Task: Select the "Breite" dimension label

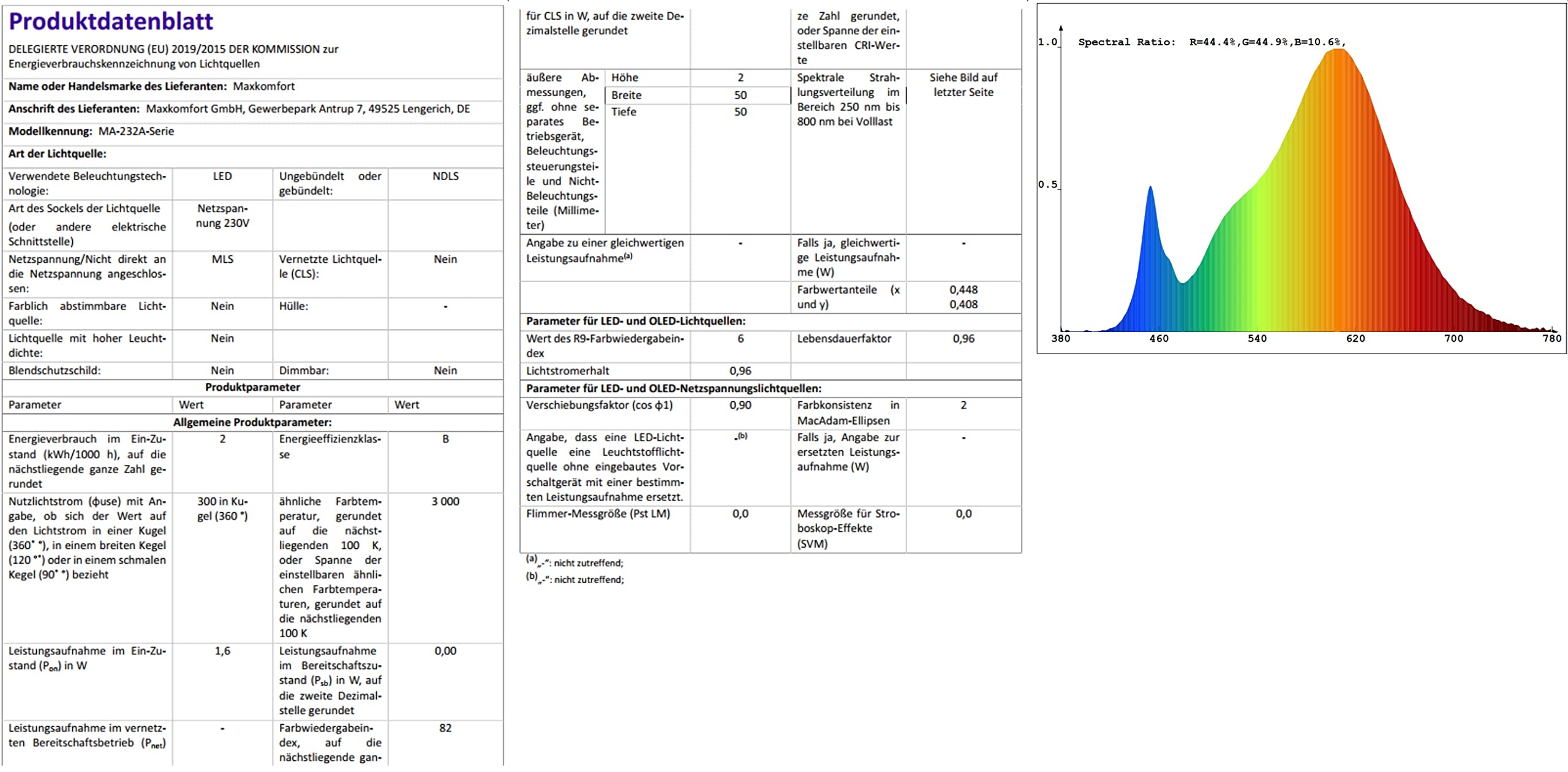Action: tap(627, 95)
